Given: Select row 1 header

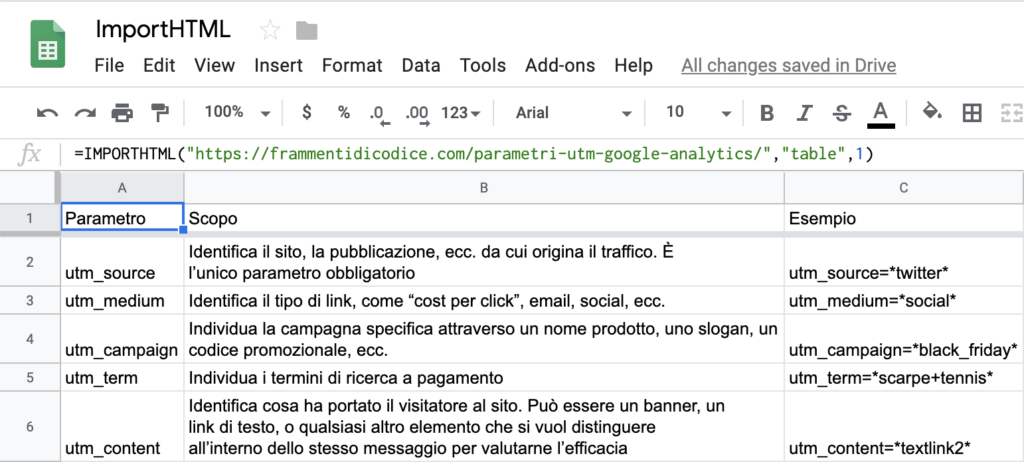Looking at the screenshot, I should click(29, 218).
